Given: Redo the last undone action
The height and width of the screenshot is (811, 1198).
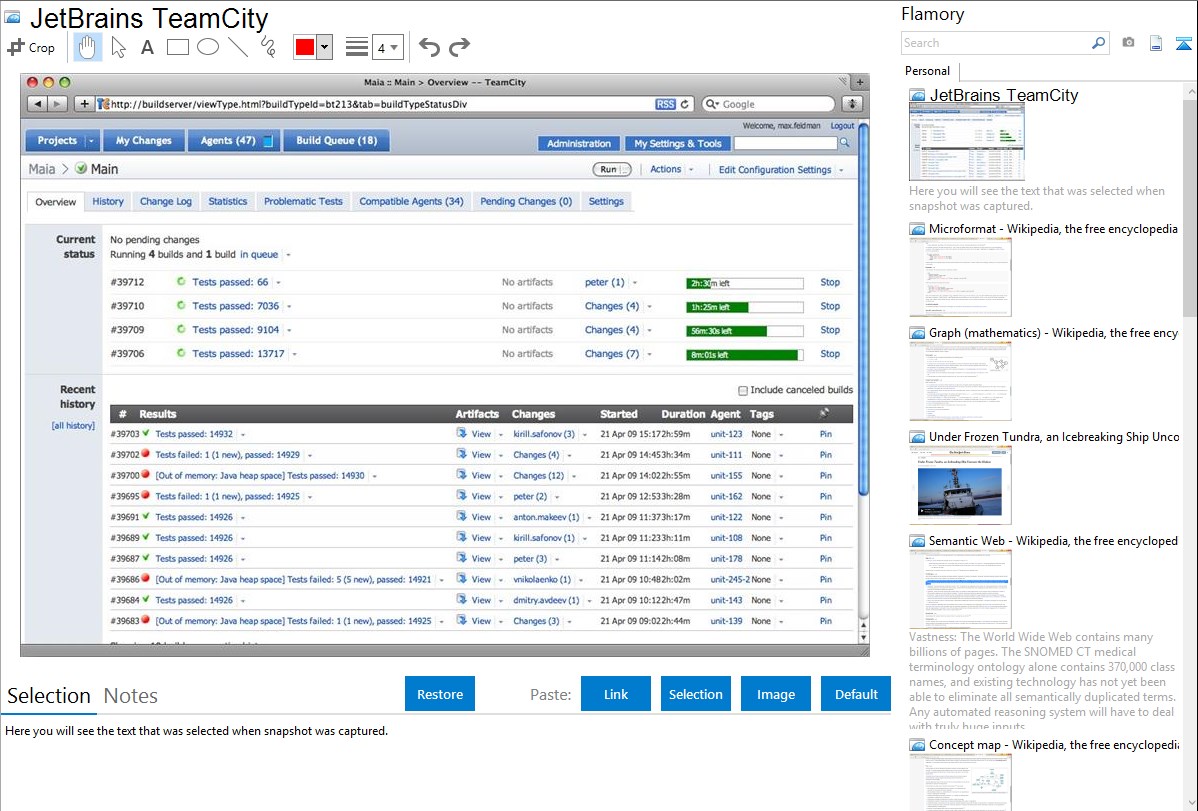Looking at the screenshot, I should 459,47.
